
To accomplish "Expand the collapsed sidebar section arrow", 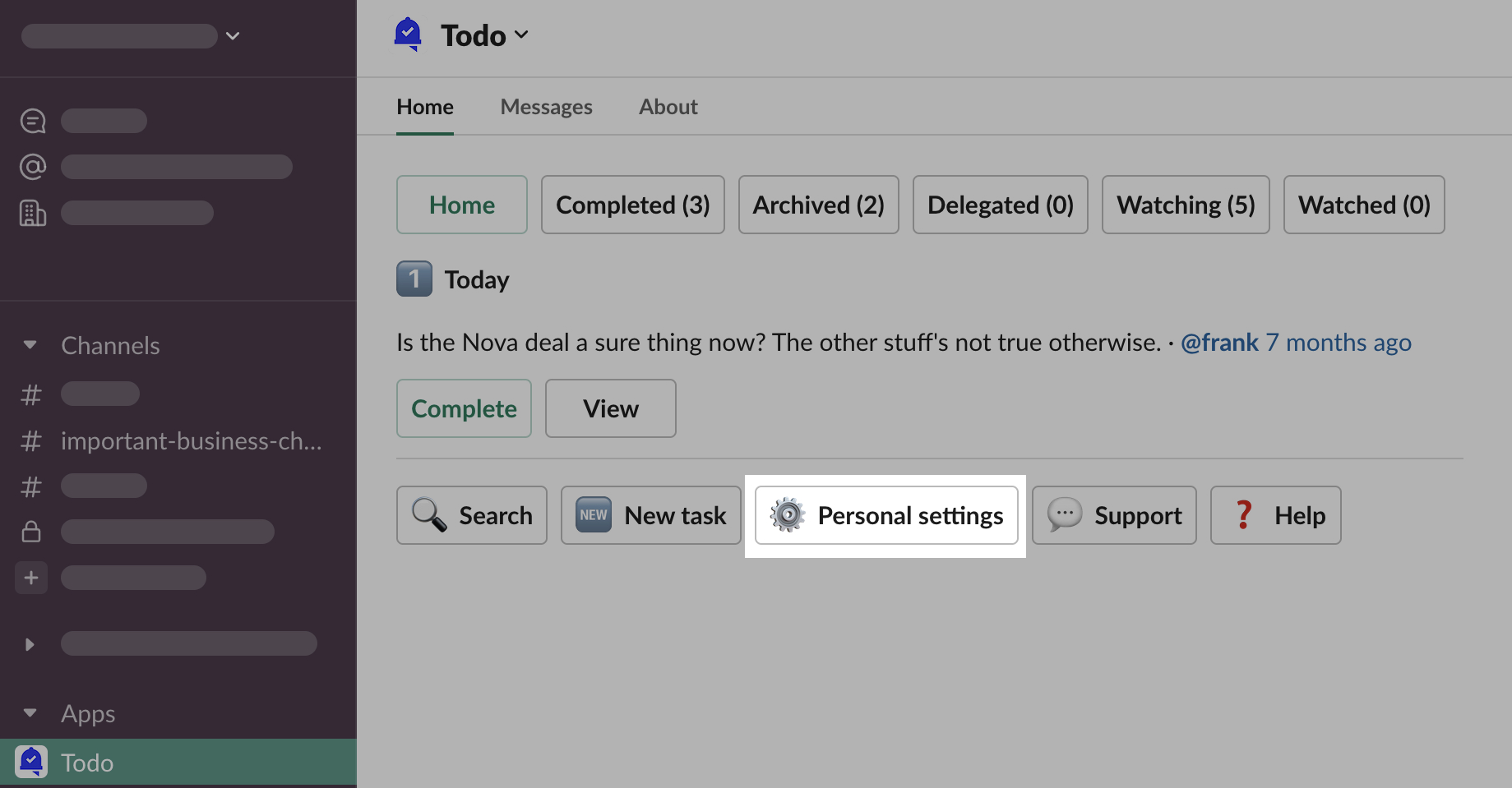I will (30, 644).
